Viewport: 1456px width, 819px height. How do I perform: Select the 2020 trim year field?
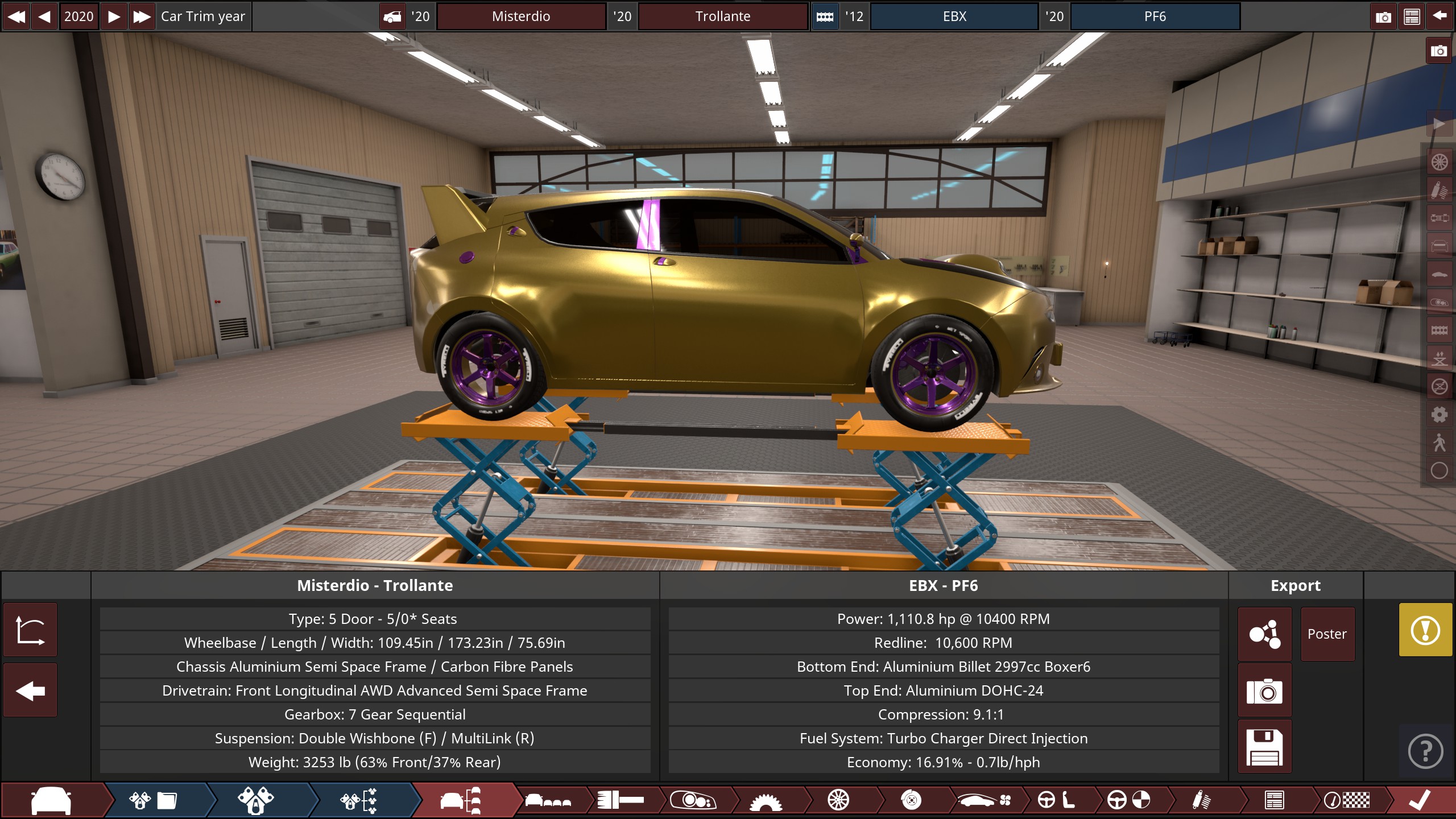tap(78, 16)
